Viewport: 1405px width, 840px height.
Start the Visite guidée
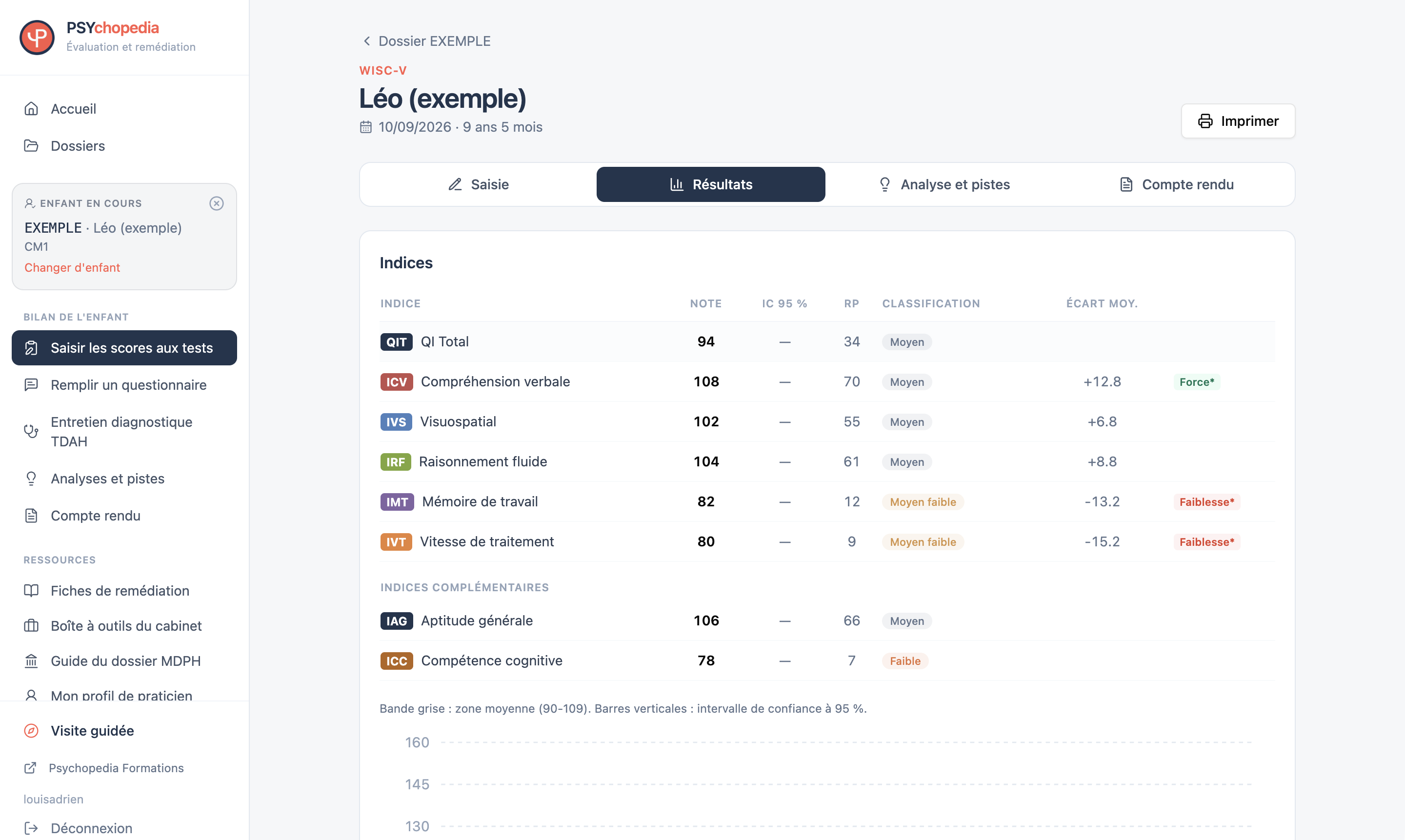pos(124,731)
